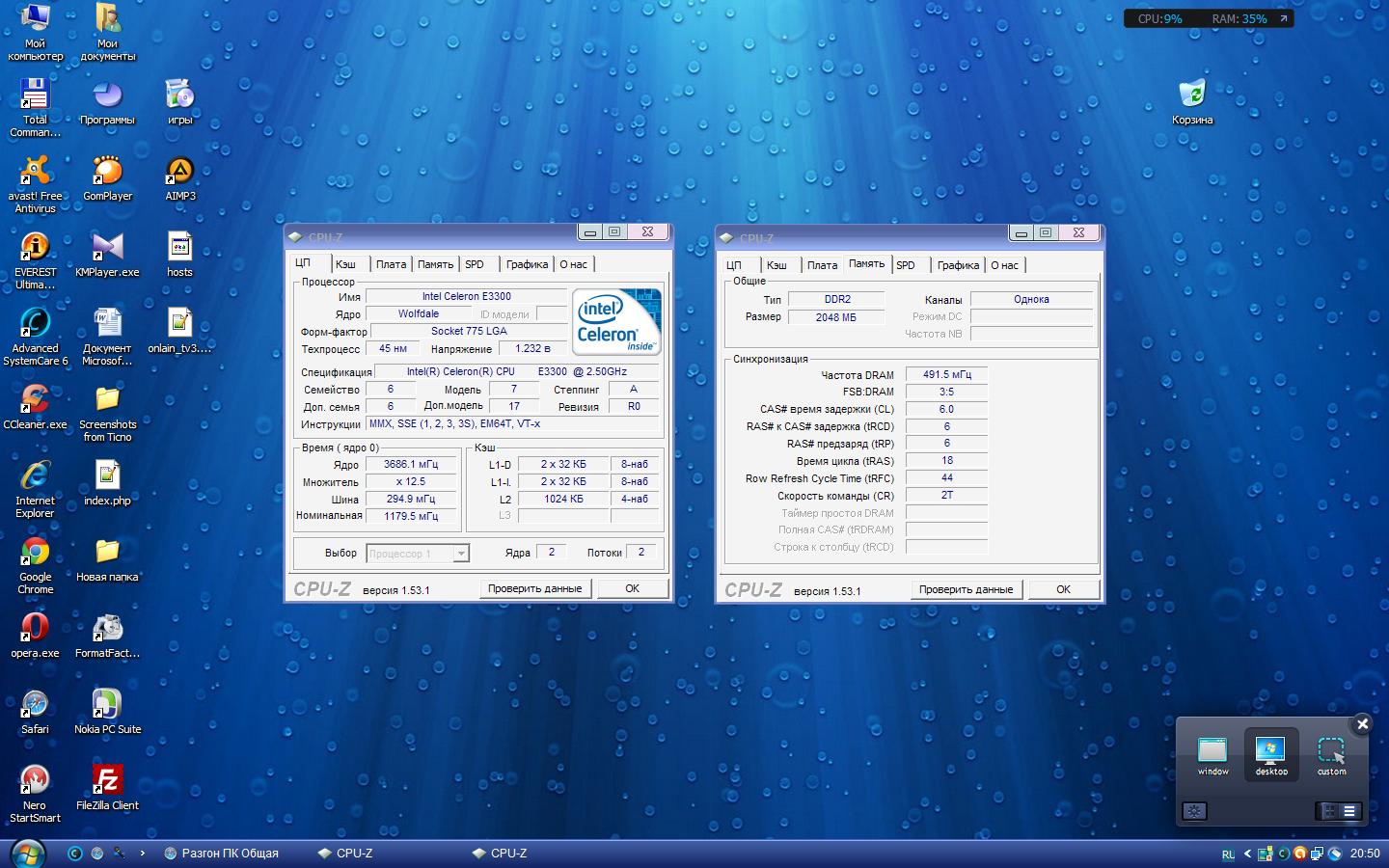Screen dimensions: 1389x868
Task: Click the Windows Start orb
Action: tap(26, 853)
